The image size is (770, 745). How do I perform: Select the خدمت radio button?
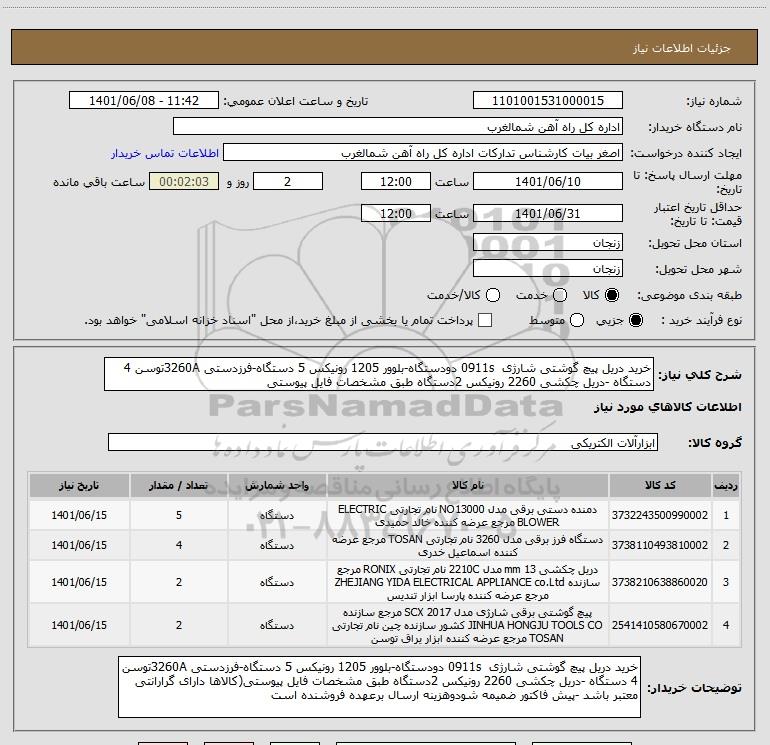[560, 295]
